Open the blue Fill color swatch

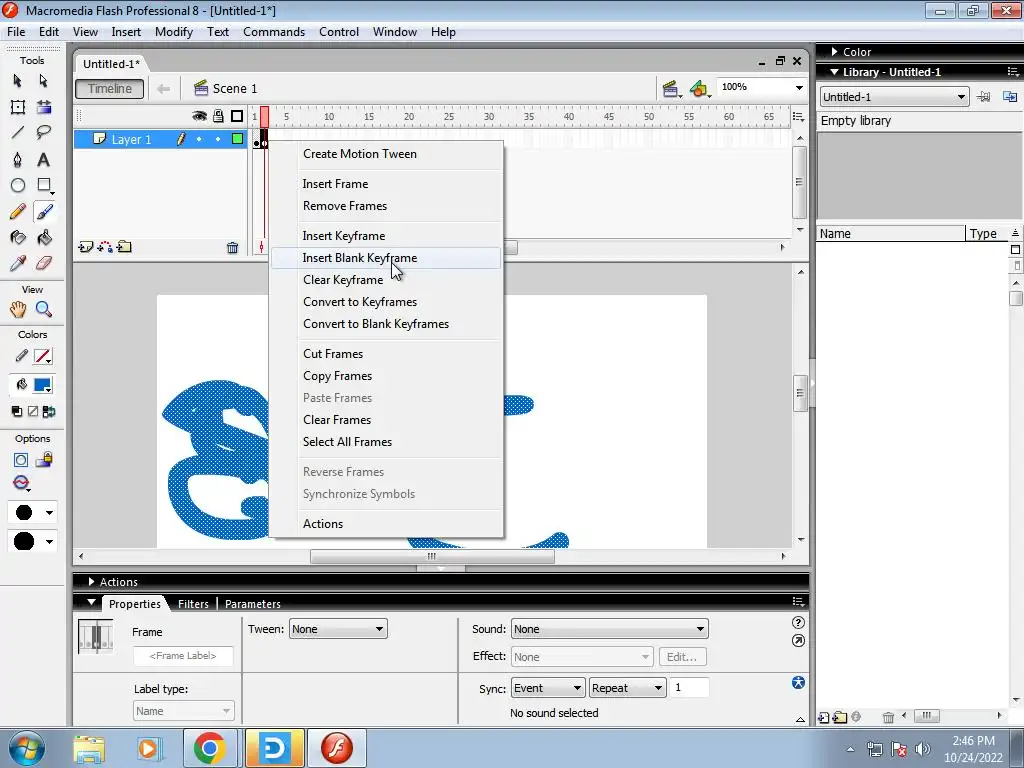[x=43, y=385]
